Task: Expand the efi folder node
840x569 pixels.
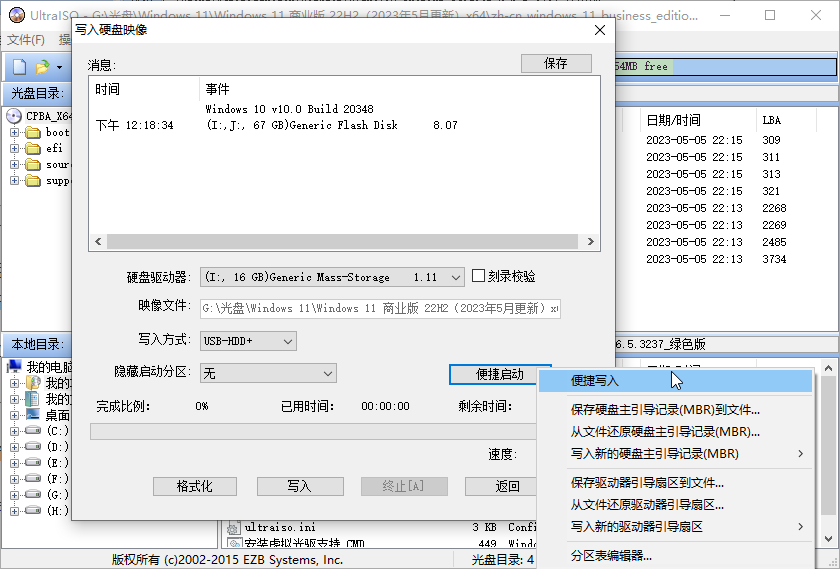Action: coord(14,148)
